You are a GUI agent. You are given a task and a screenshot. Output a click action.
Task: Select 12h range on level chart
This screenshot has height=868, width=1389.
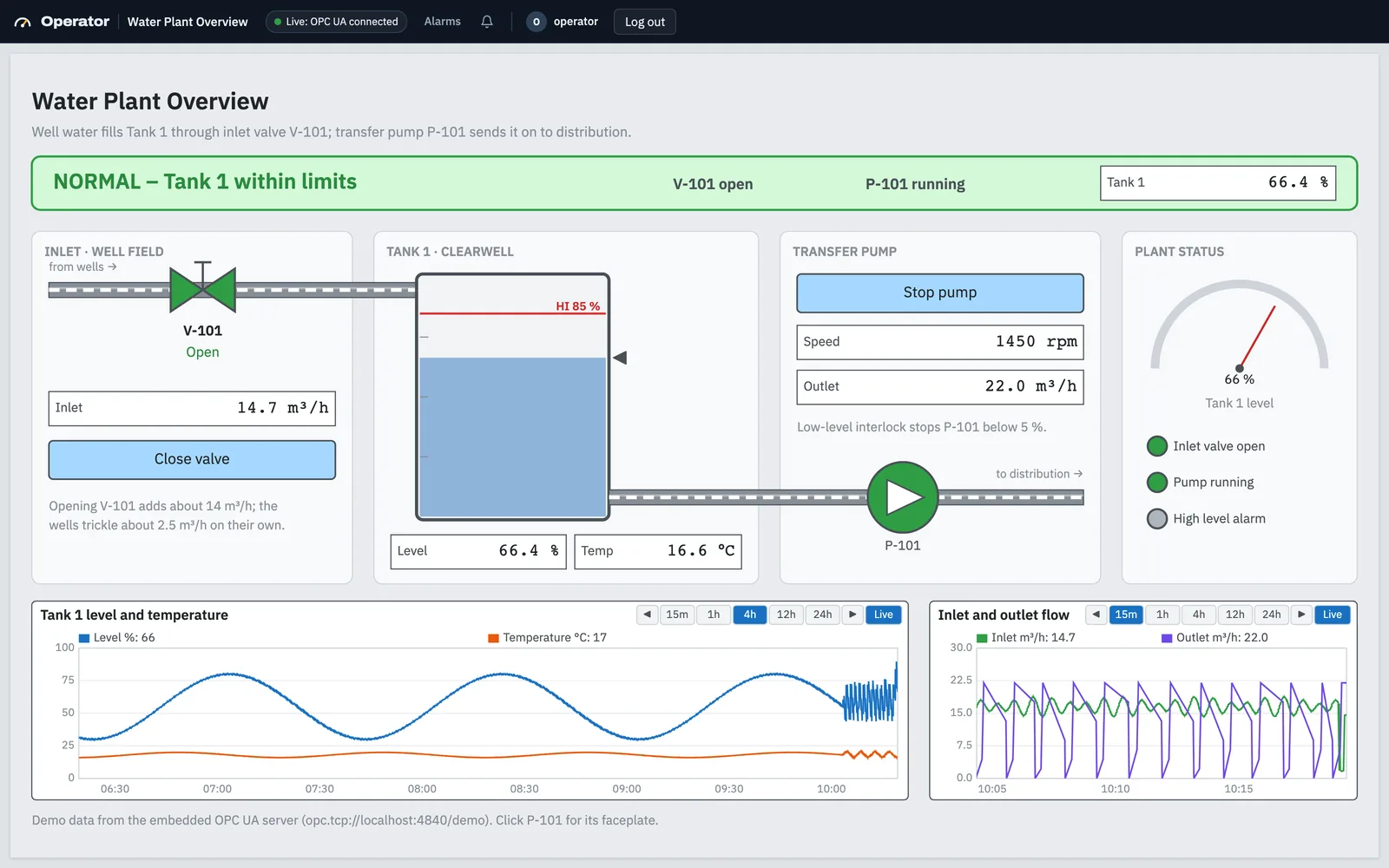point(787,615)
